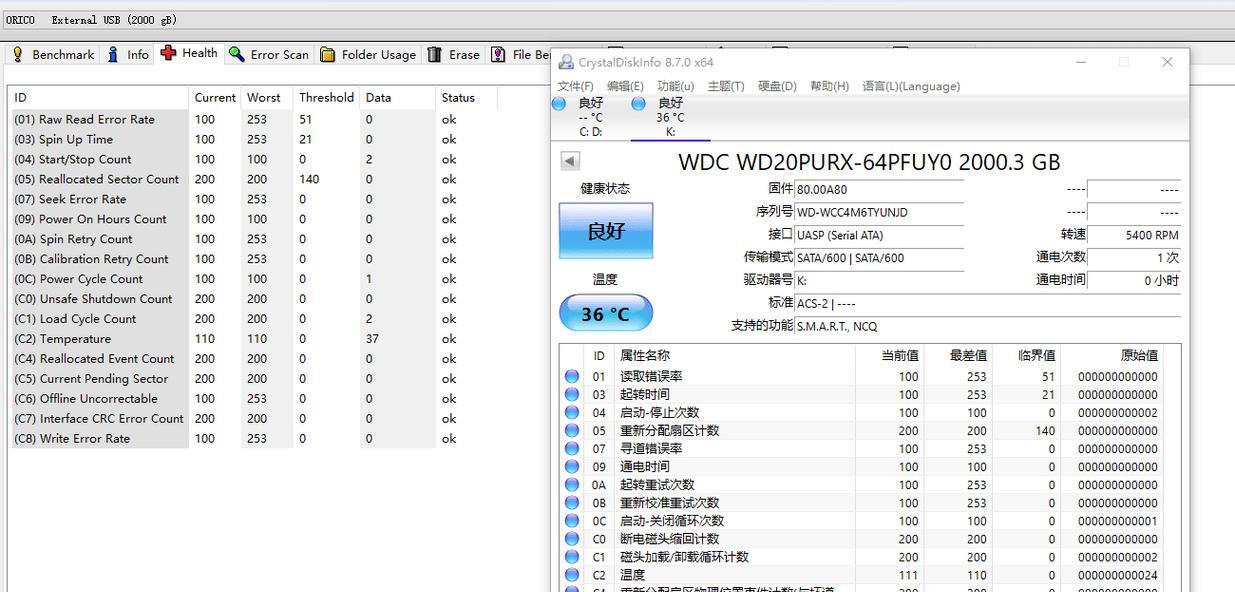This screenshot has width=1235, height=592.
Task: Select the (C5) Current Pending Sector row
Action: click(253, 379)
